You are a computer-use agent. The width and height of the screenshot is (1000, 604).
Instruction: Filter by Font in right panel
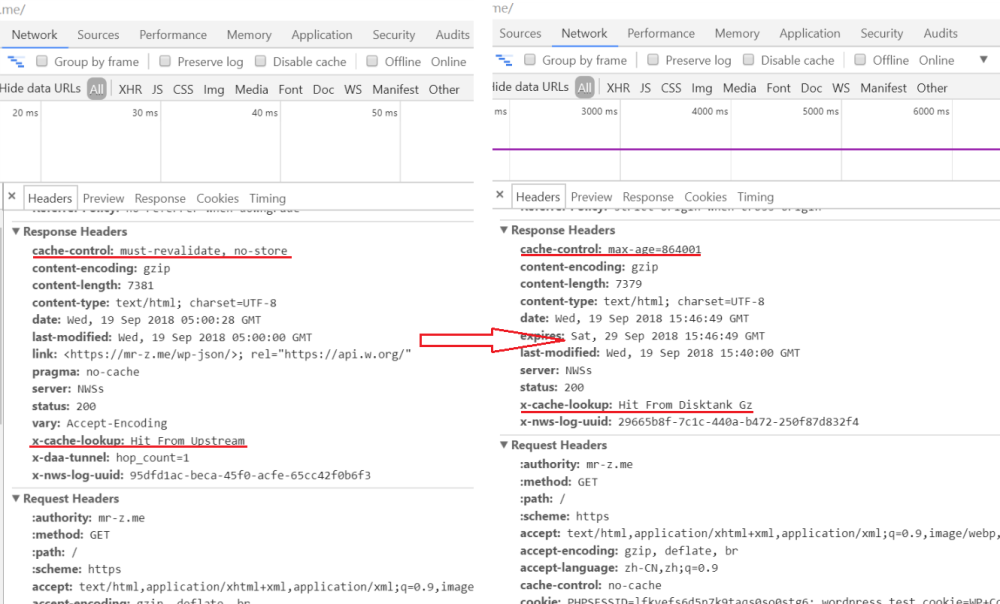click(x=778, y=88)
